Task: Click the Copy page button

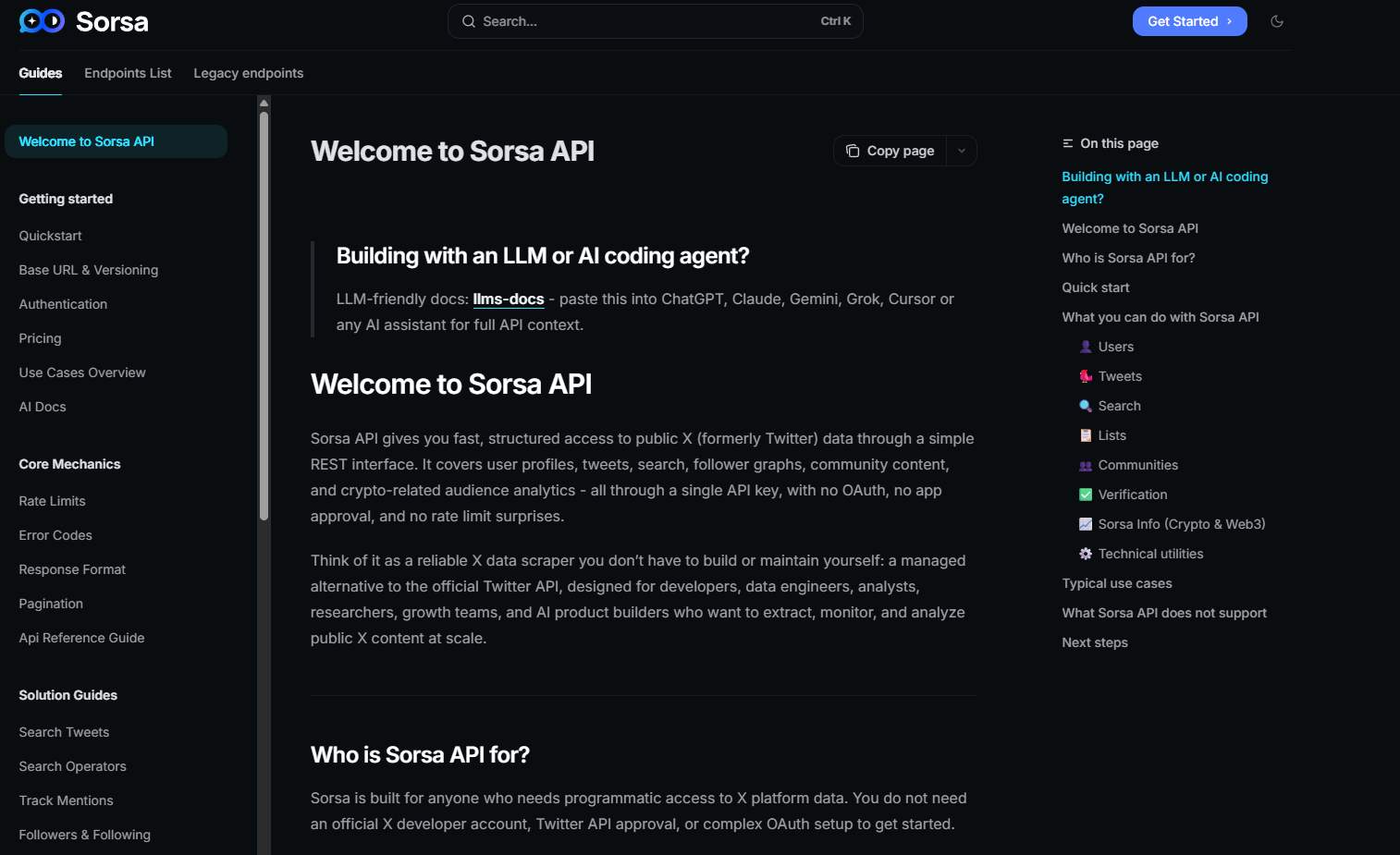Action: pyautogui.click(x=890, y=151)
